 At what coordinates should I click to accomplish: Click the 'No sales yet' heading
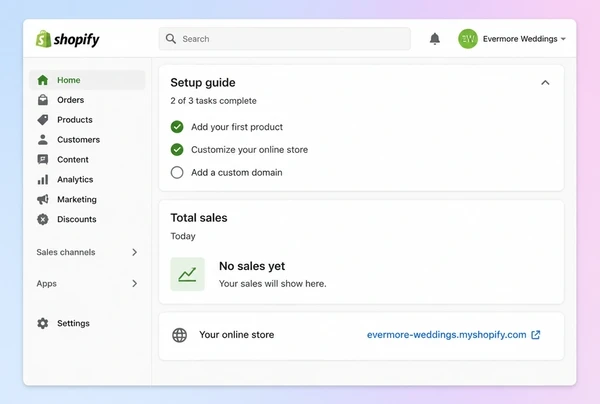point(252,266)
